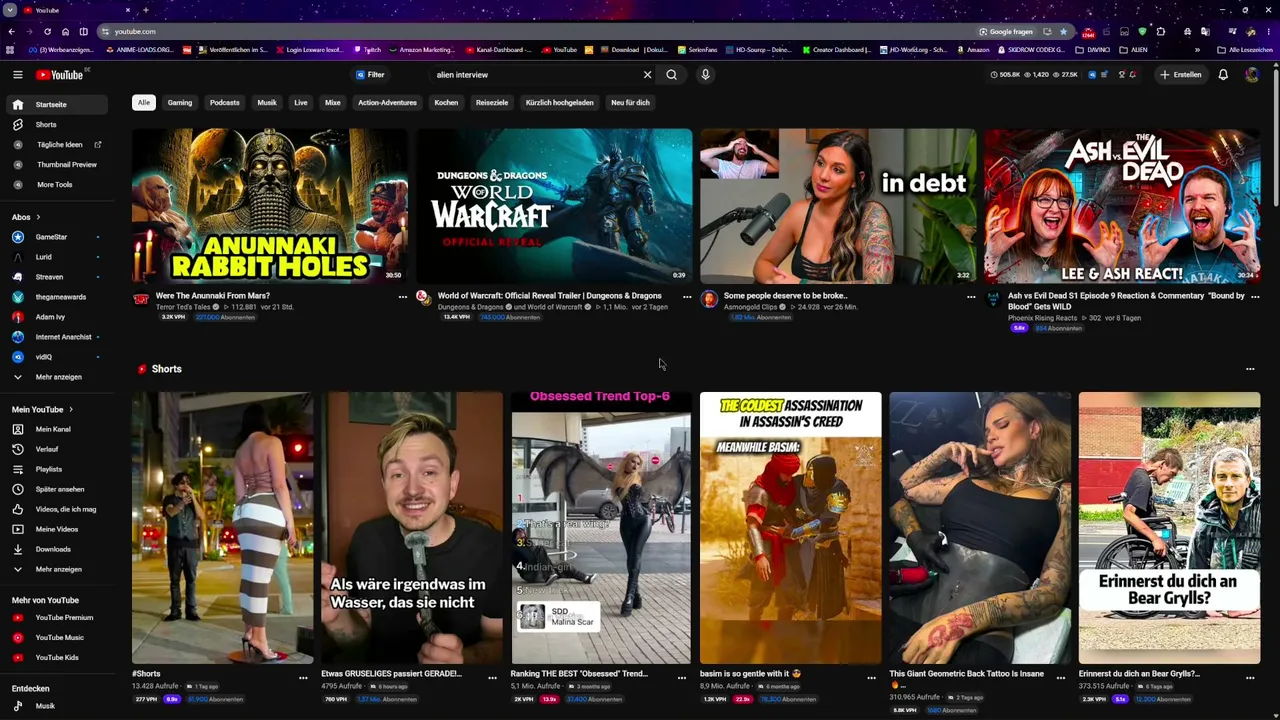The height and width of the screenshot is (720, 1280).
Task: Open YouTube Music in the sidebar
Action: (57, 638)
